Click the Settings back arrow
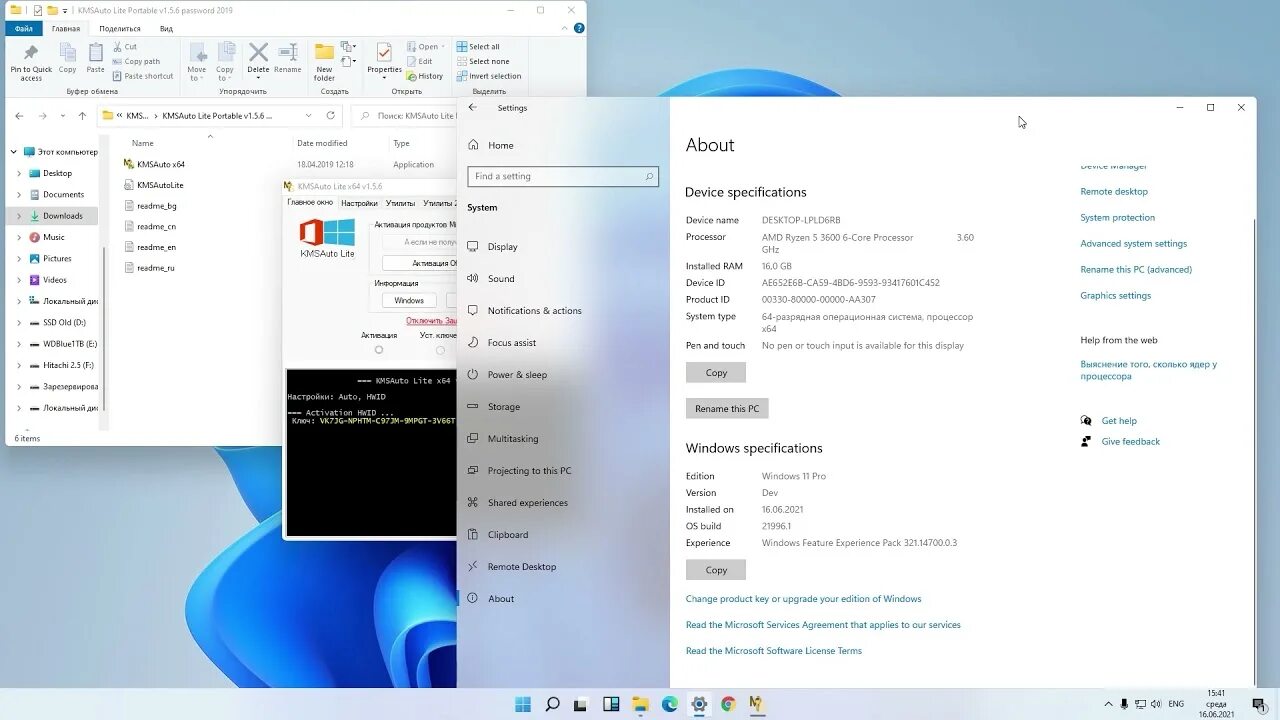 pyautogui.click(x=473, y=108)
